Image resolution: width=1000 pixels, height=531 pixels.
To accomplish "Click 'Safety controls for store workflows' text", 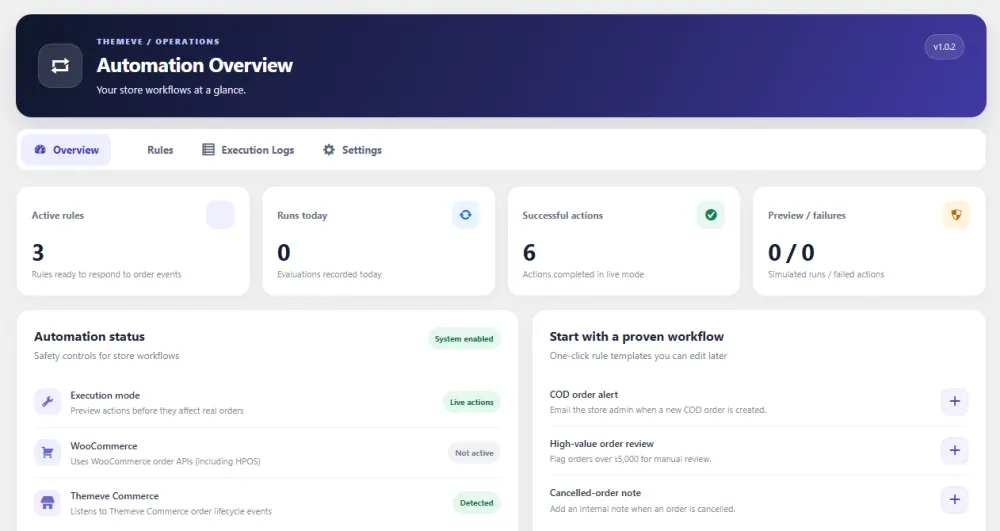I will point(107,356).
